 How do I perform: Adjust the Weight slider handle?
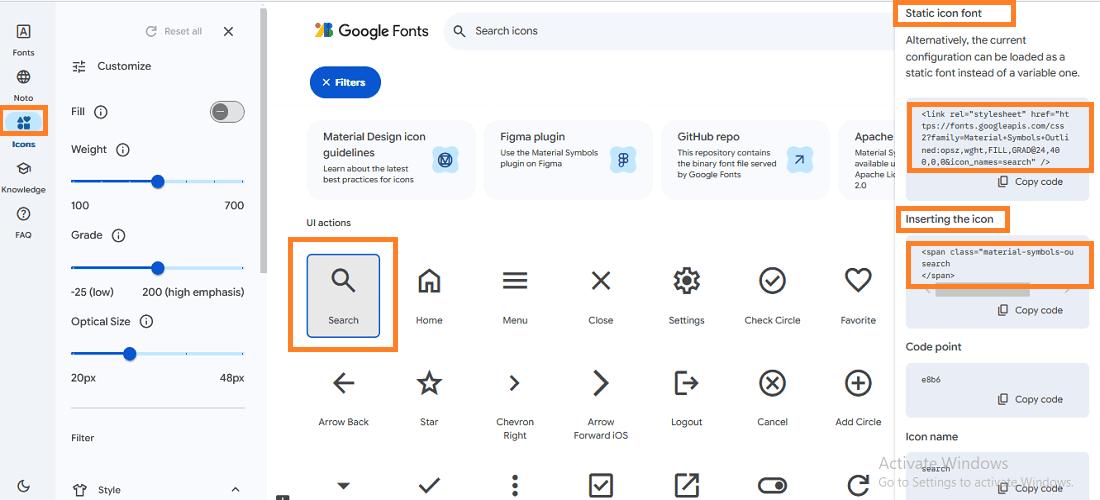tap(158, 182)
